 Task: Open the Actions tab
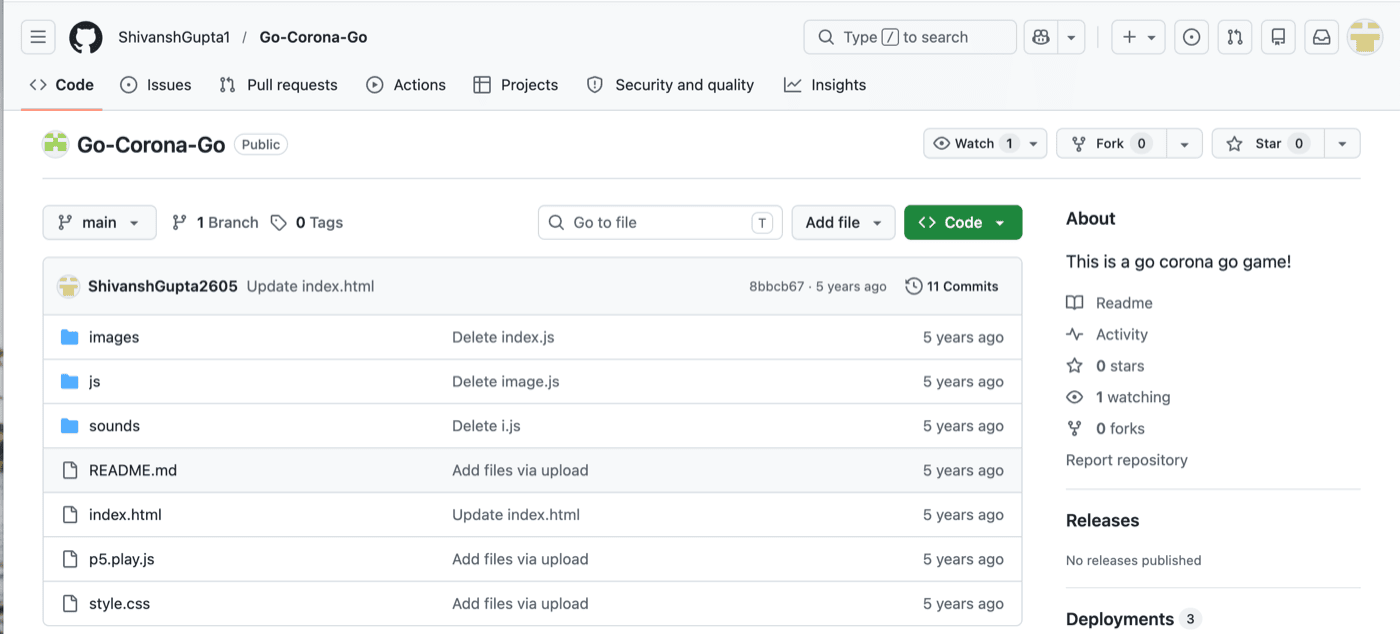pos(406,85)
